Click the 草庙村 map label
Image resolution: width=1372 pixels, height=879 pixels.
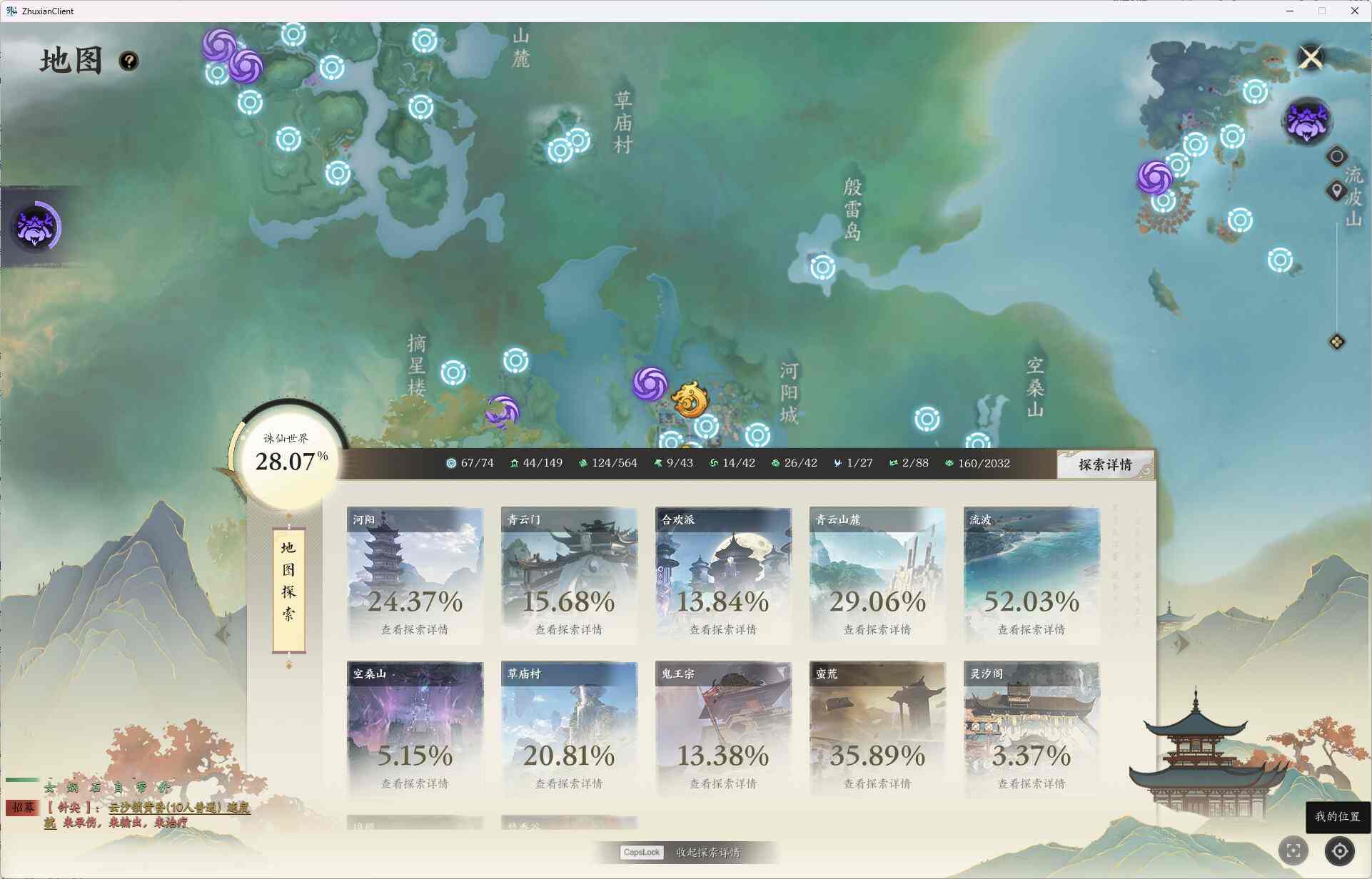coord(623,122)
